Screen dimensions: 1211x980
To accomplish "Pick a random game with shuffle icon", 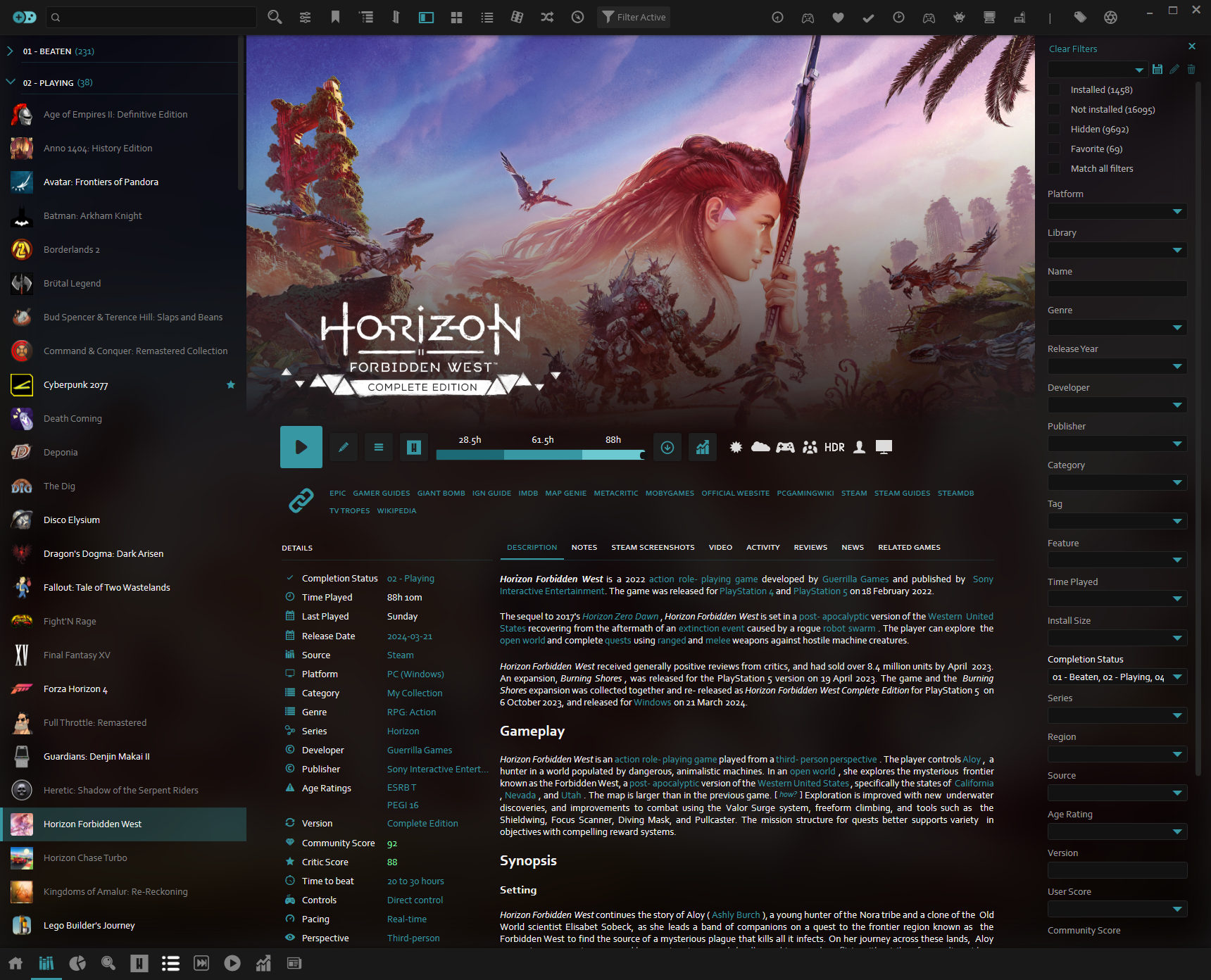I will click(x=547, y=17).
